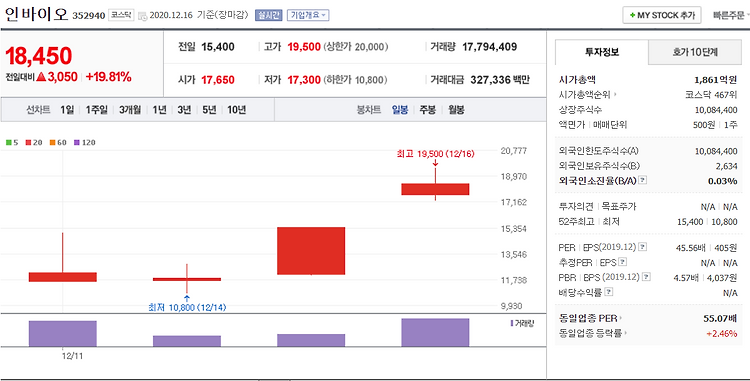
Task: Select the 1주일 line chart period
Action: [97, 110]
